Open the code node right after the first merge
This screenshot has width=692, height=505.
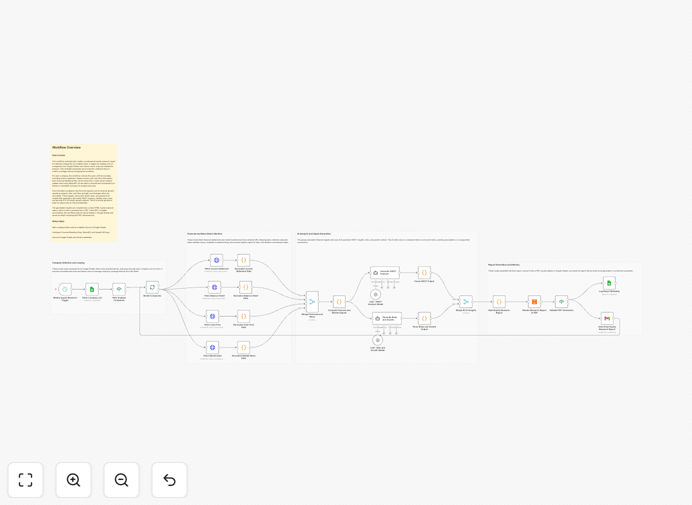pyautogui.click(x=339, y=302)
